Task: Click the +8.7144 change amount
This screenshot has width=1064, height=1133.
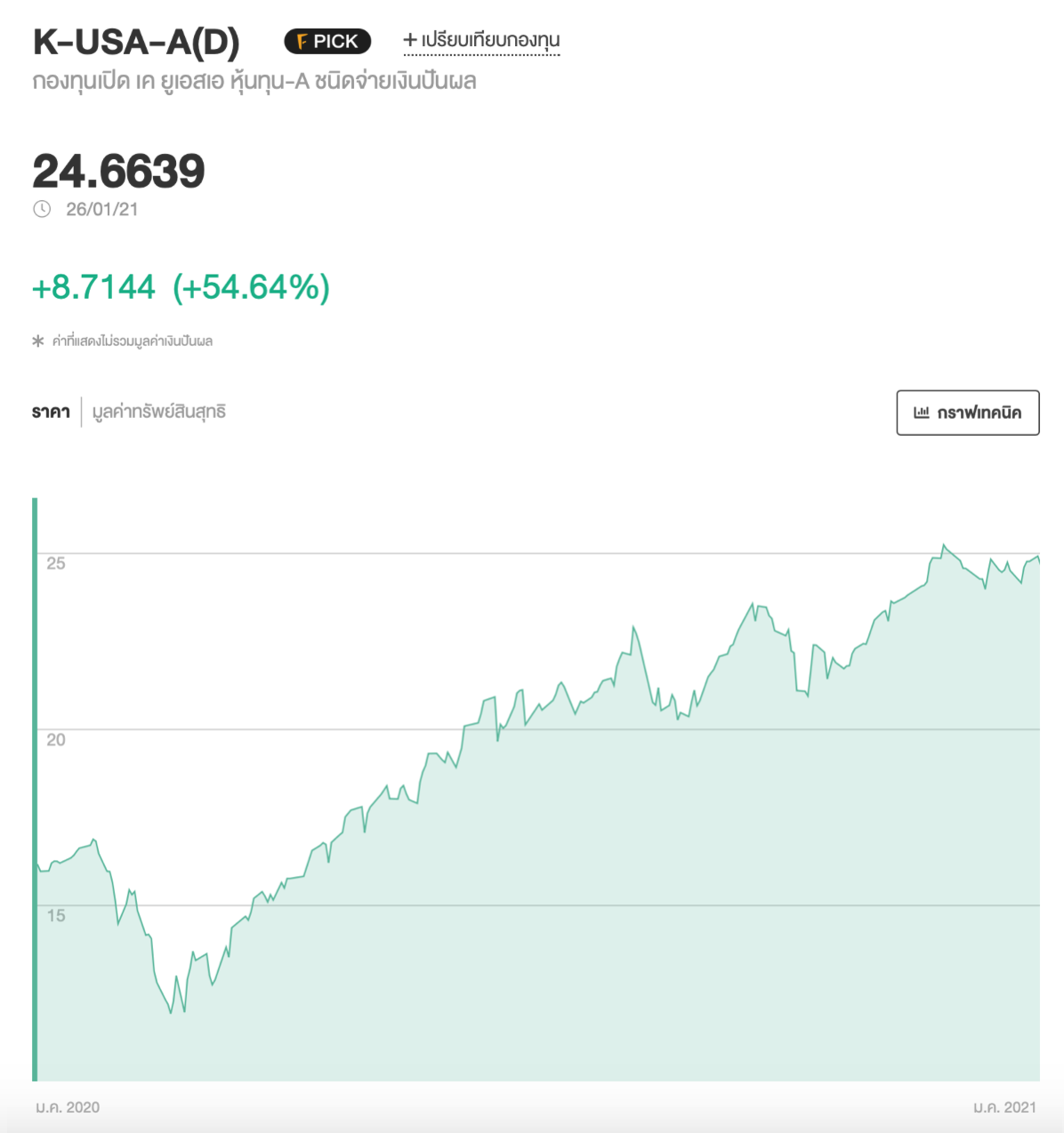Action: [93, 287]
